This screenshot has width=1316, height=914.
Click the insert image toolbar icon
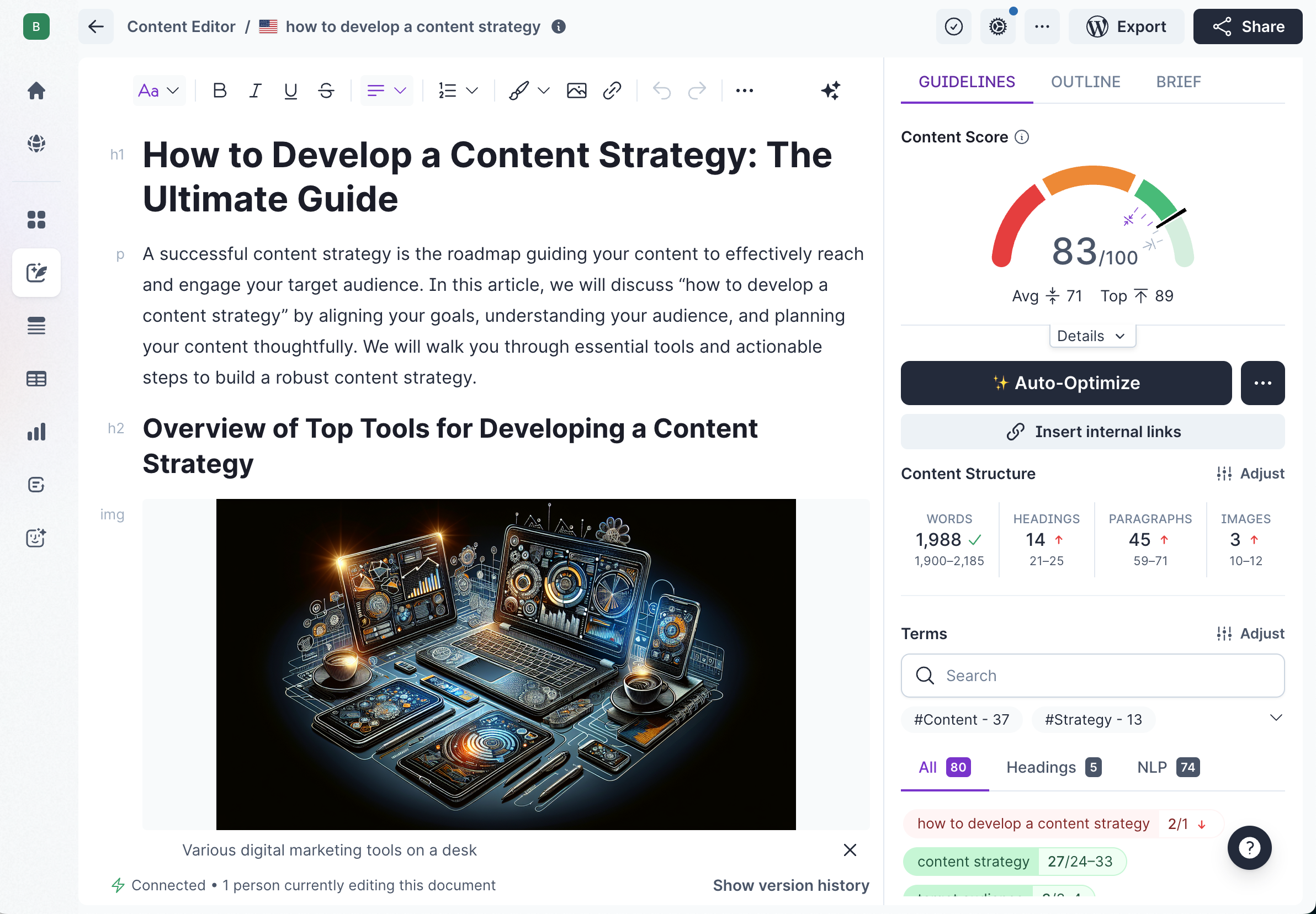click(x=576, y=91)
